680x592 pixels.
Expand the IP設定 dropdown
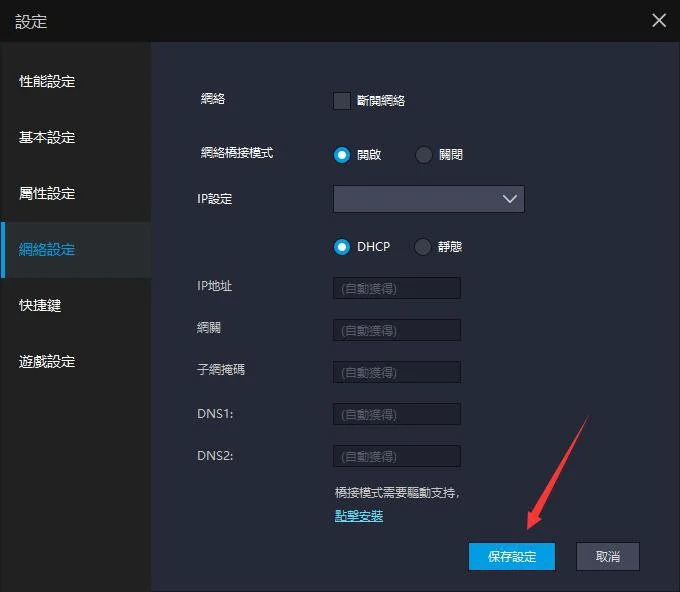click(x=428, y=199)
